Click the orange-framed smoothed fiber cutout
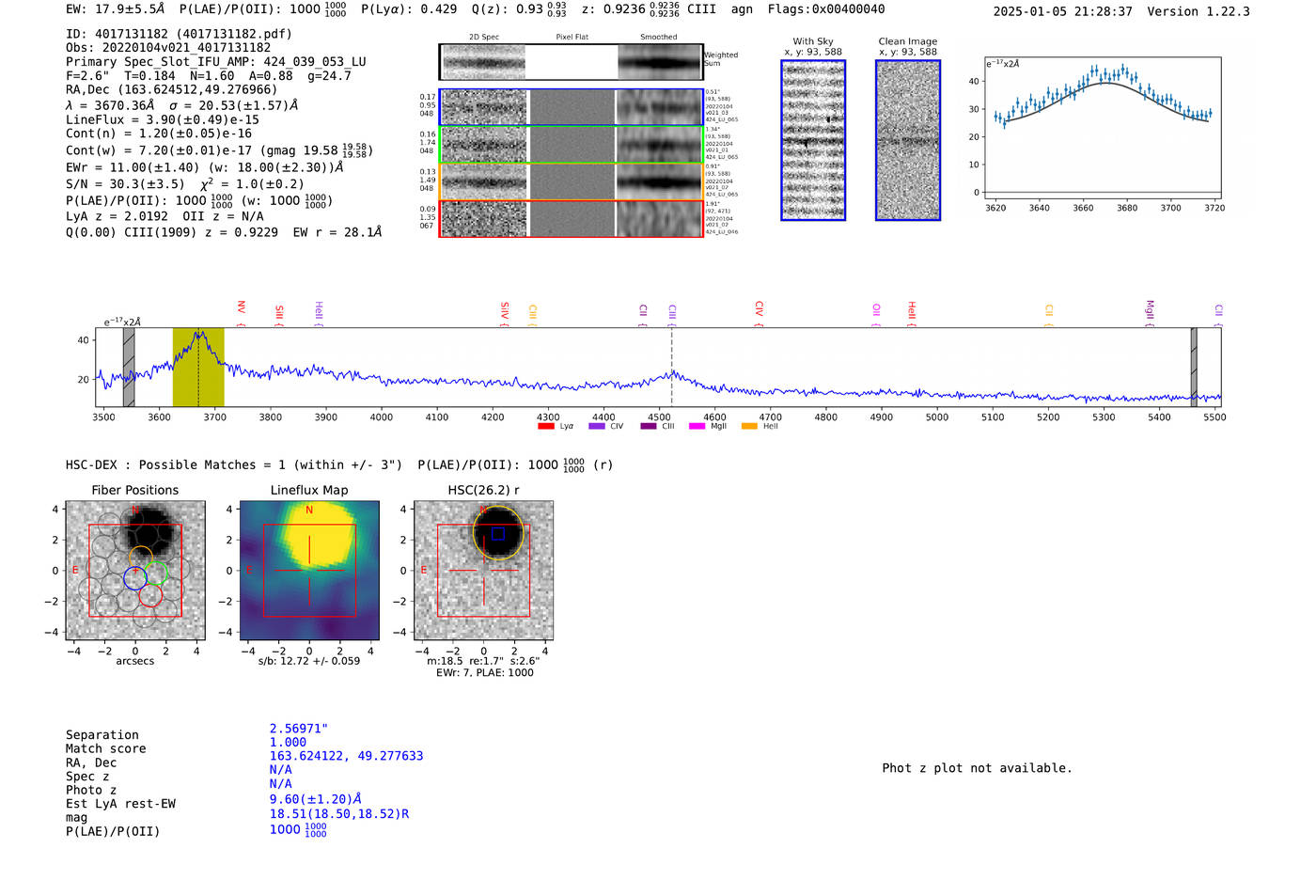This screenshot has height=896, width=1316. click(x=659, y=181)
